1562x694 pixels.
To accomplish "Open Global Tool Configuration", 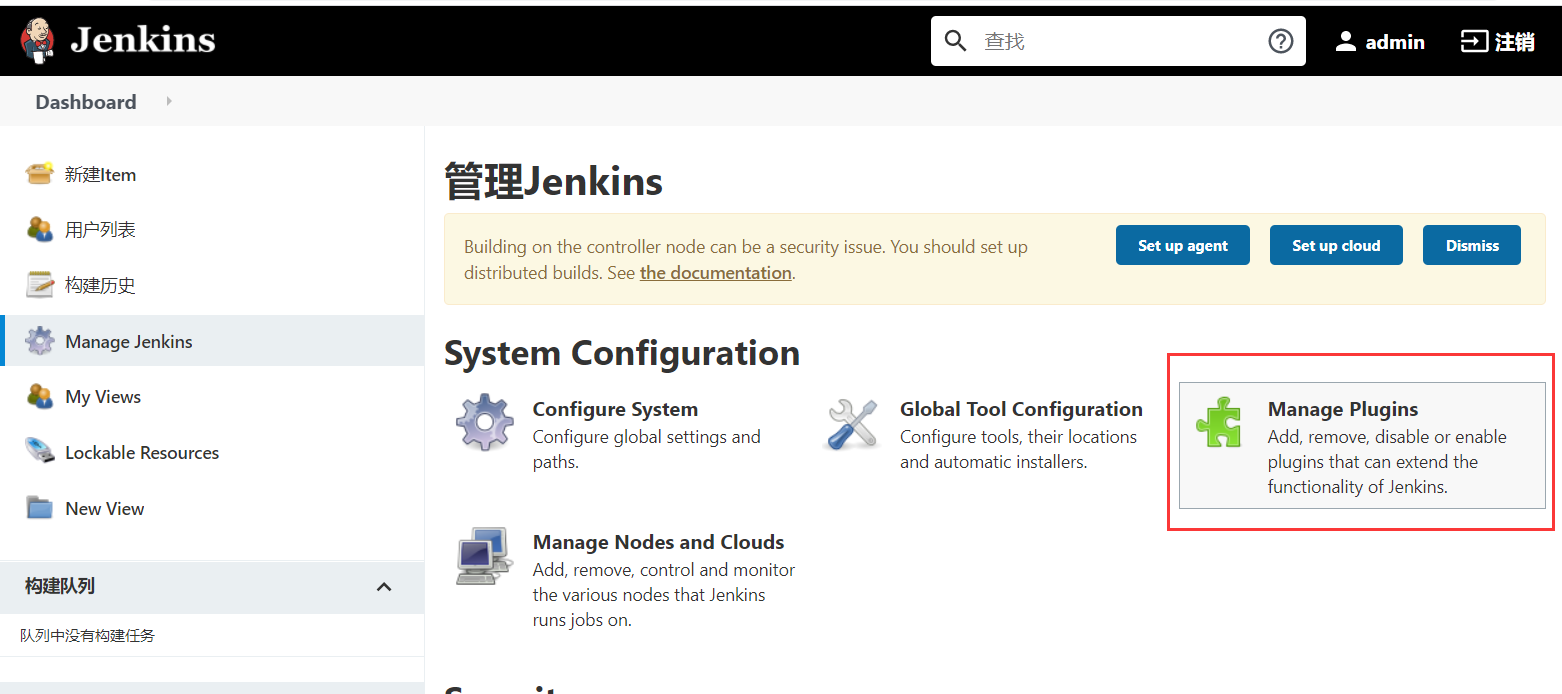I will (1021, 409).
